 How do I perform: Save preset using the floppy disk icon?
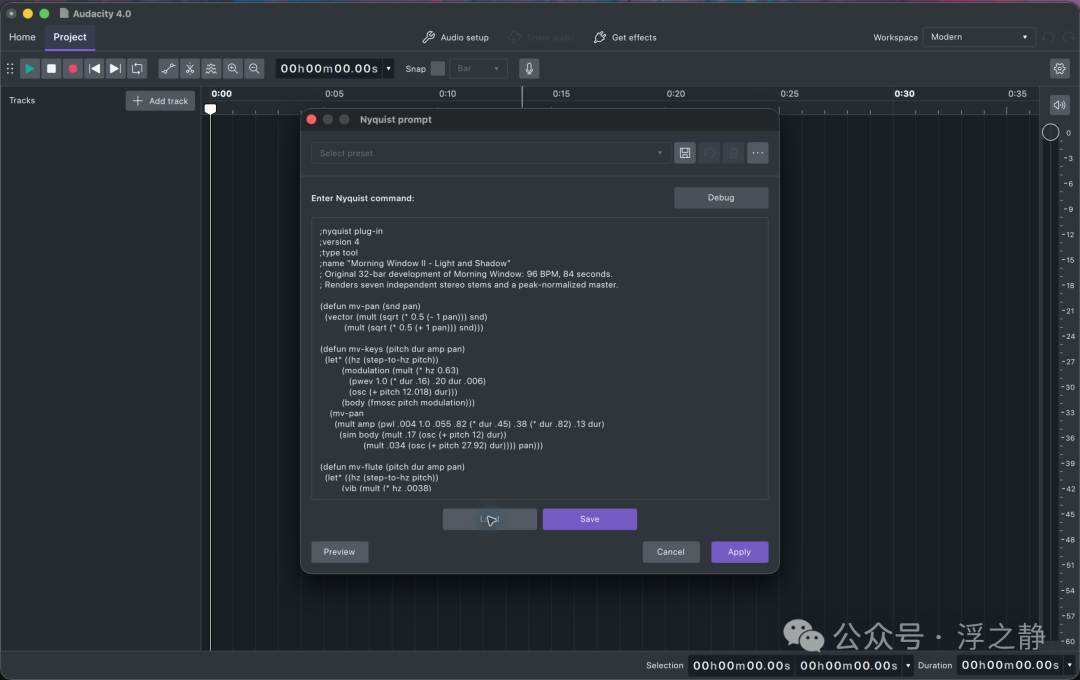click(685, 153)
